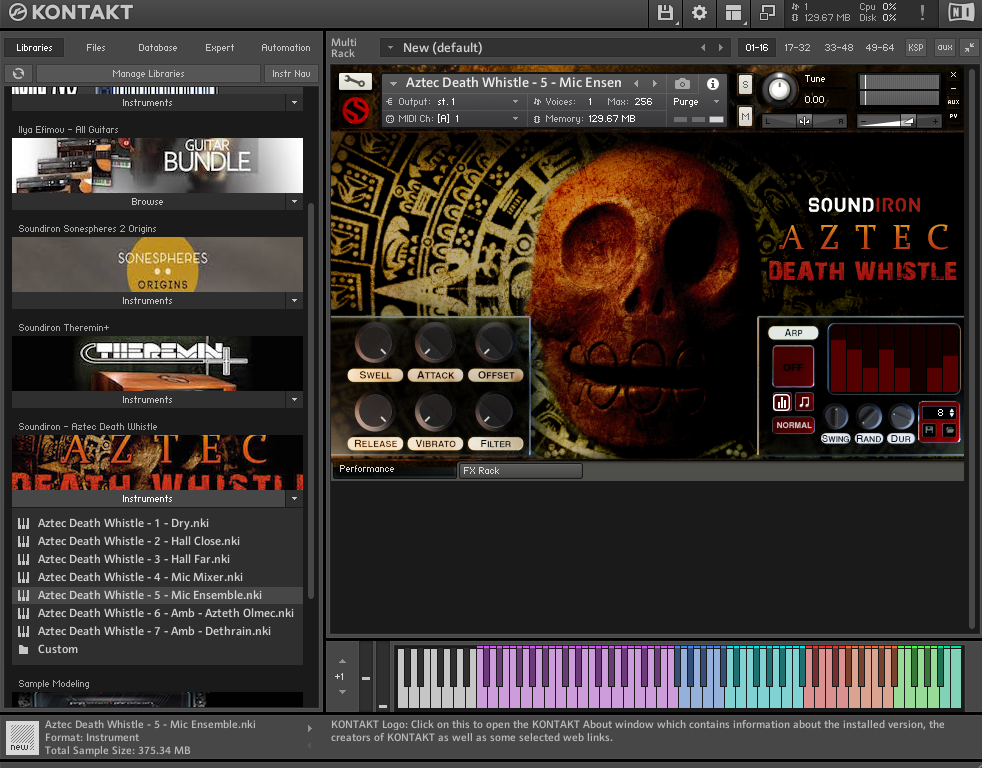Collapse the rack with the minimize arrows icon
Image resolution: width=982 pixels, height=768 pixels.
pyautogui.click(x=969, y=48)
